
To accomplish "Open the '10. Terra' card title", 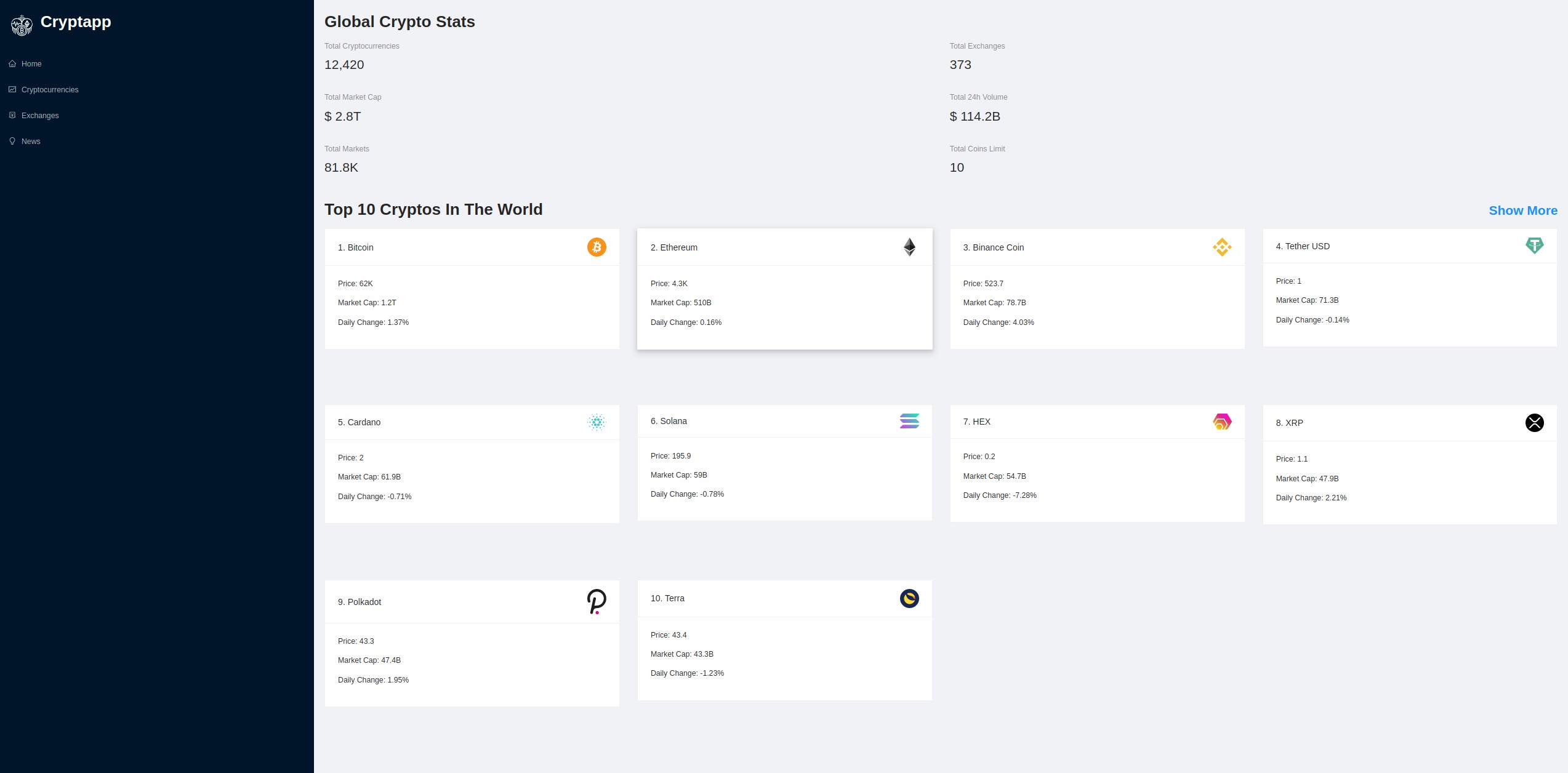I will click(668, 598).
